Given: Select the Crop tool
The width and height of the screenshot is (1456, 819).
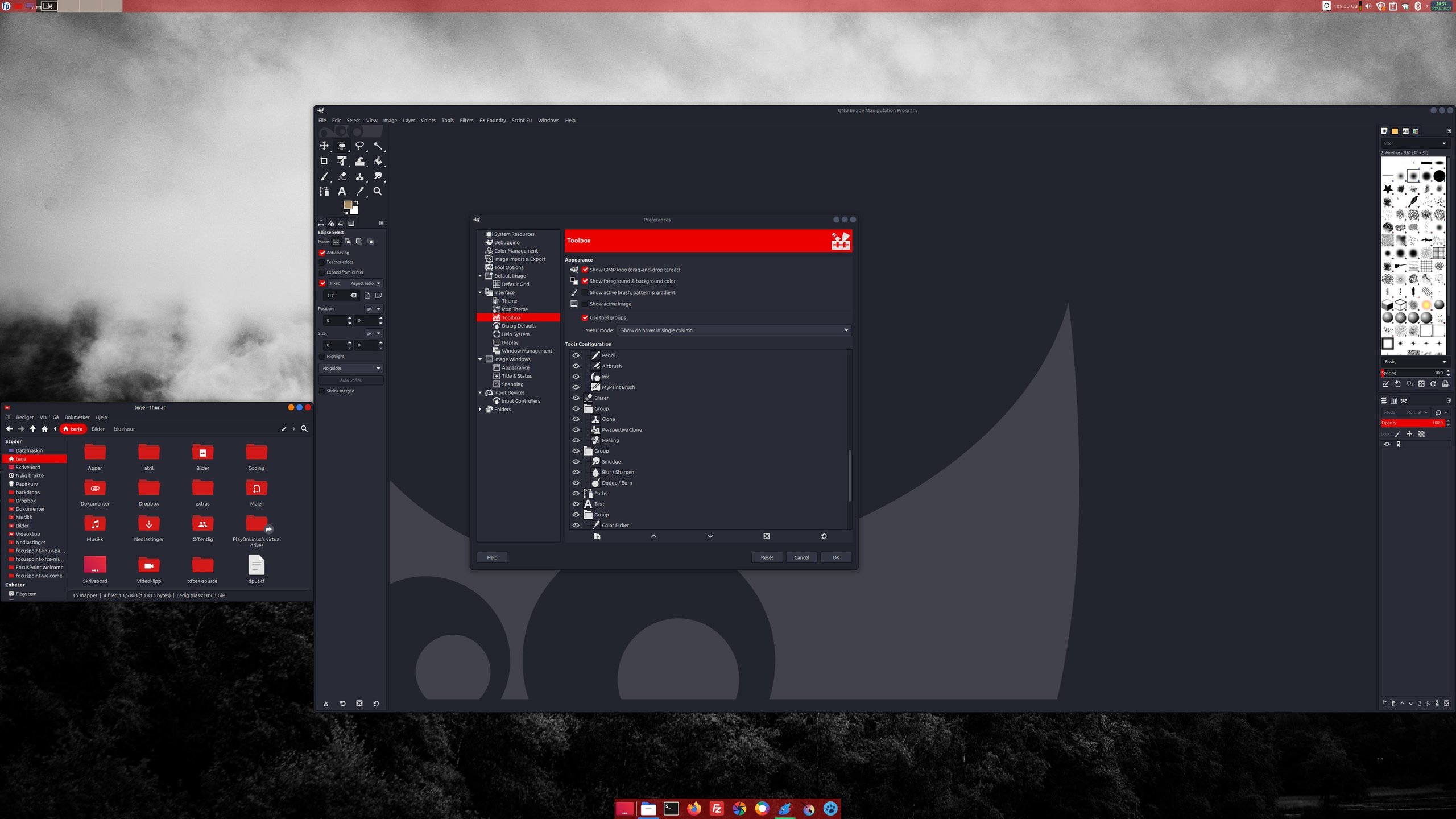Looking at the screenshot, I should [324, 162].
